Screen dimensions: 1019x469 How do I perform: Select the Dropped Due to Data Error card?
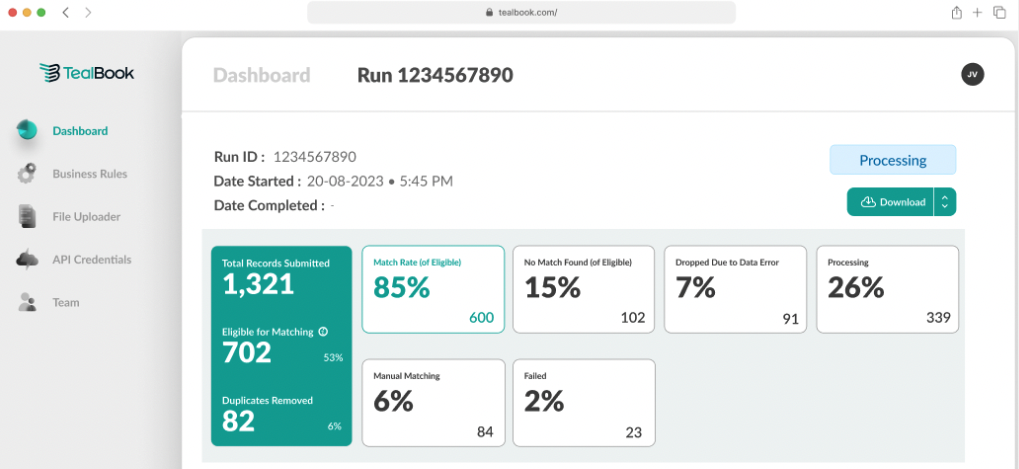pyautogui.click(x=735, y=289)
